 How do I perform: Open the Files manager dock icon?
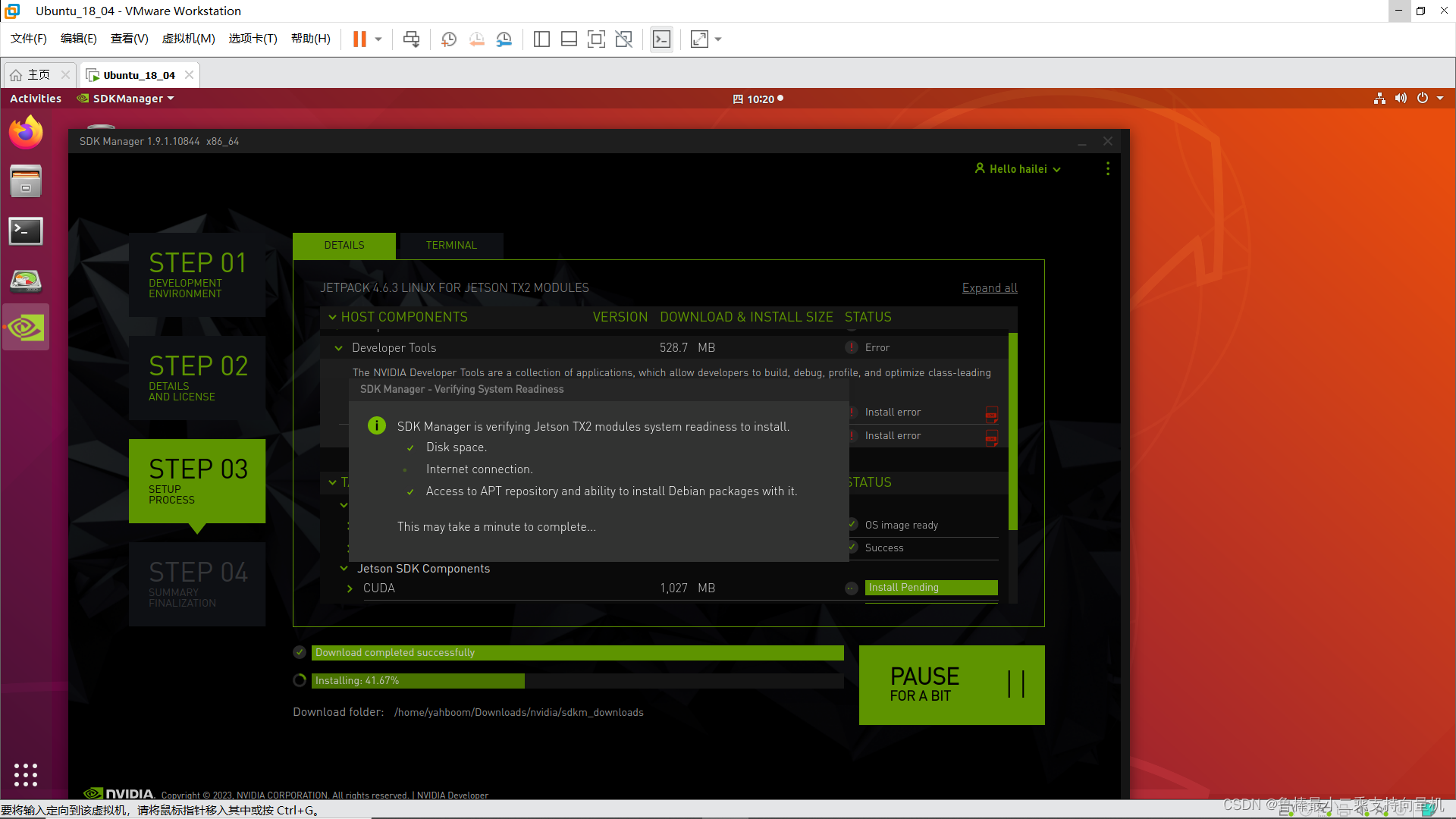pyautogui.click(x=26, y=182)
